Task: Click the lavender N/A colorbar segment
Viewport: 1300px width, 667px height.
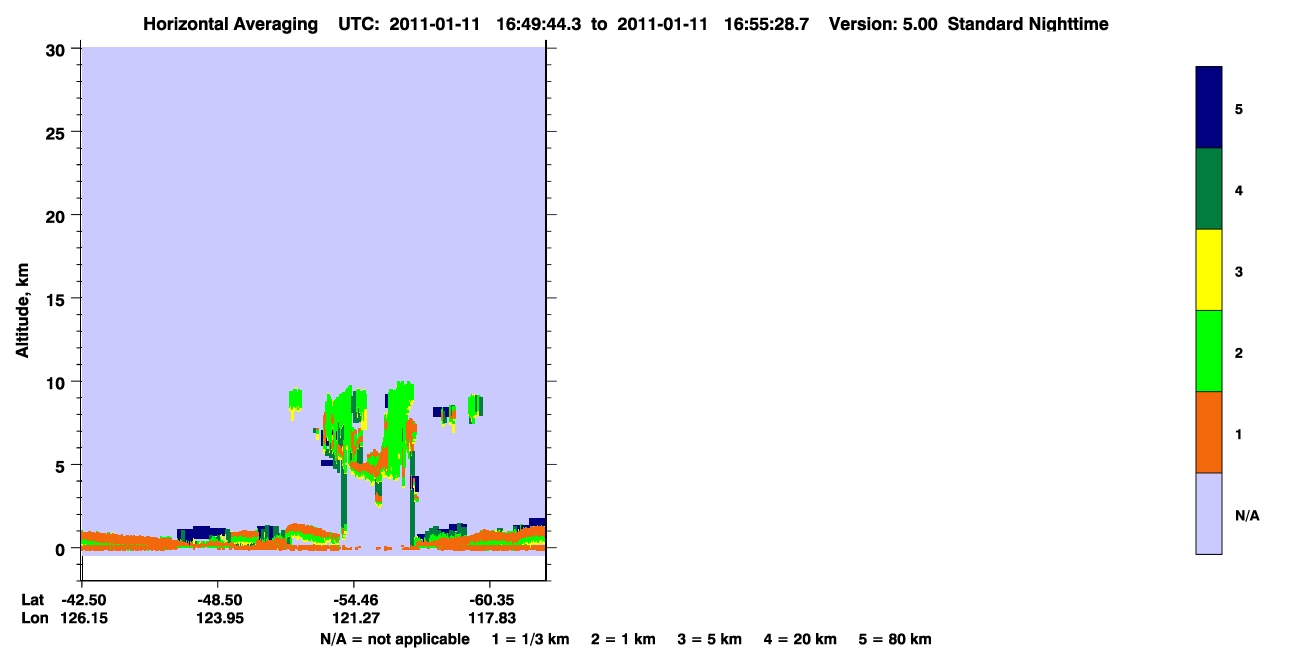Action: (x=1209, y=513)
